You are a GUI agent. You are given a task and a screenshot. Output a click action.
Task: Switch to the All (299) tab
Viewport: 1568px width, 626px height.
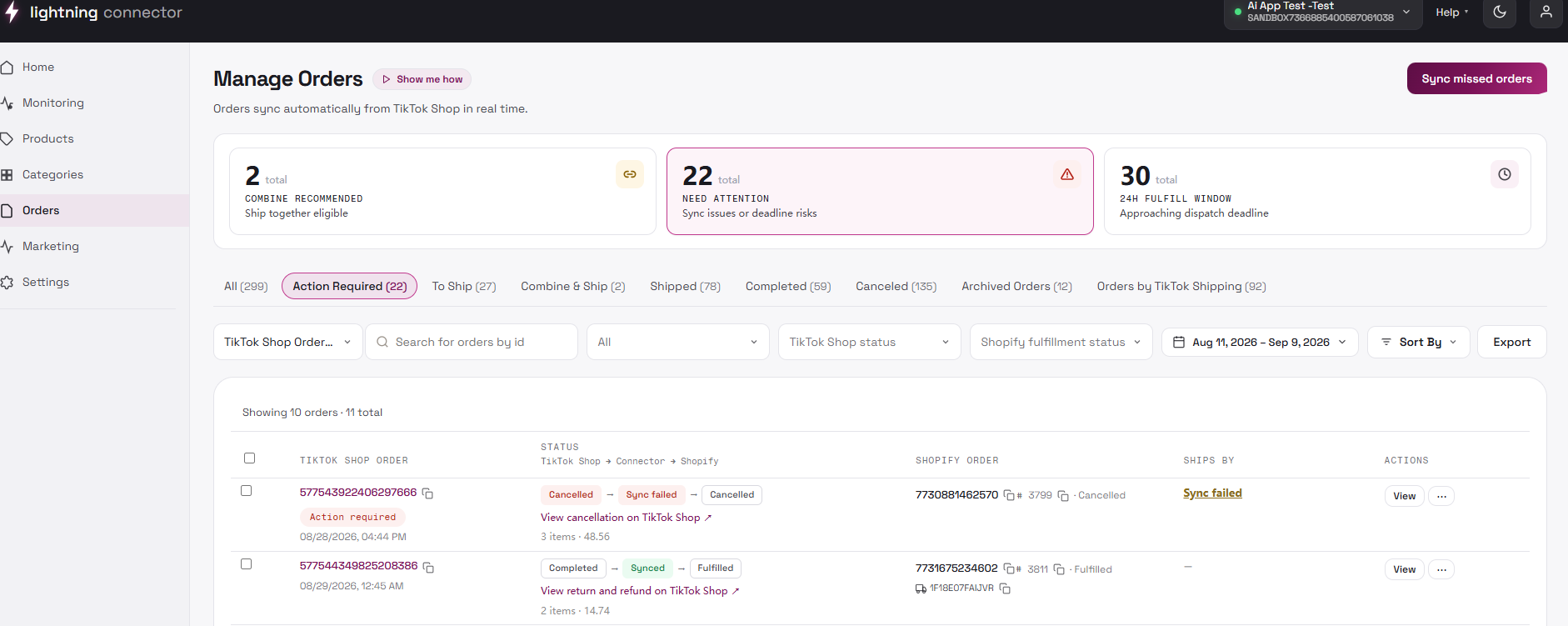[246, 286]
